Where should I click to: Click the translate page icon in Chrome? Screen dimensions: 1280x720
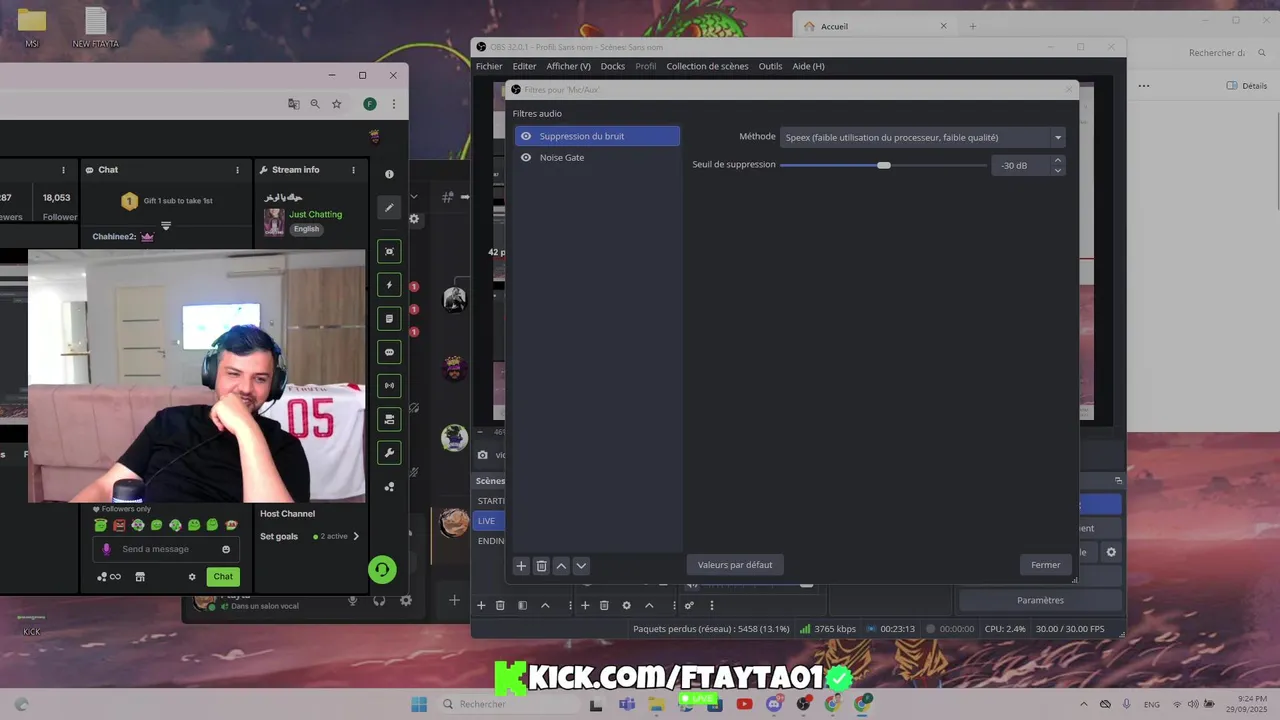294,104
